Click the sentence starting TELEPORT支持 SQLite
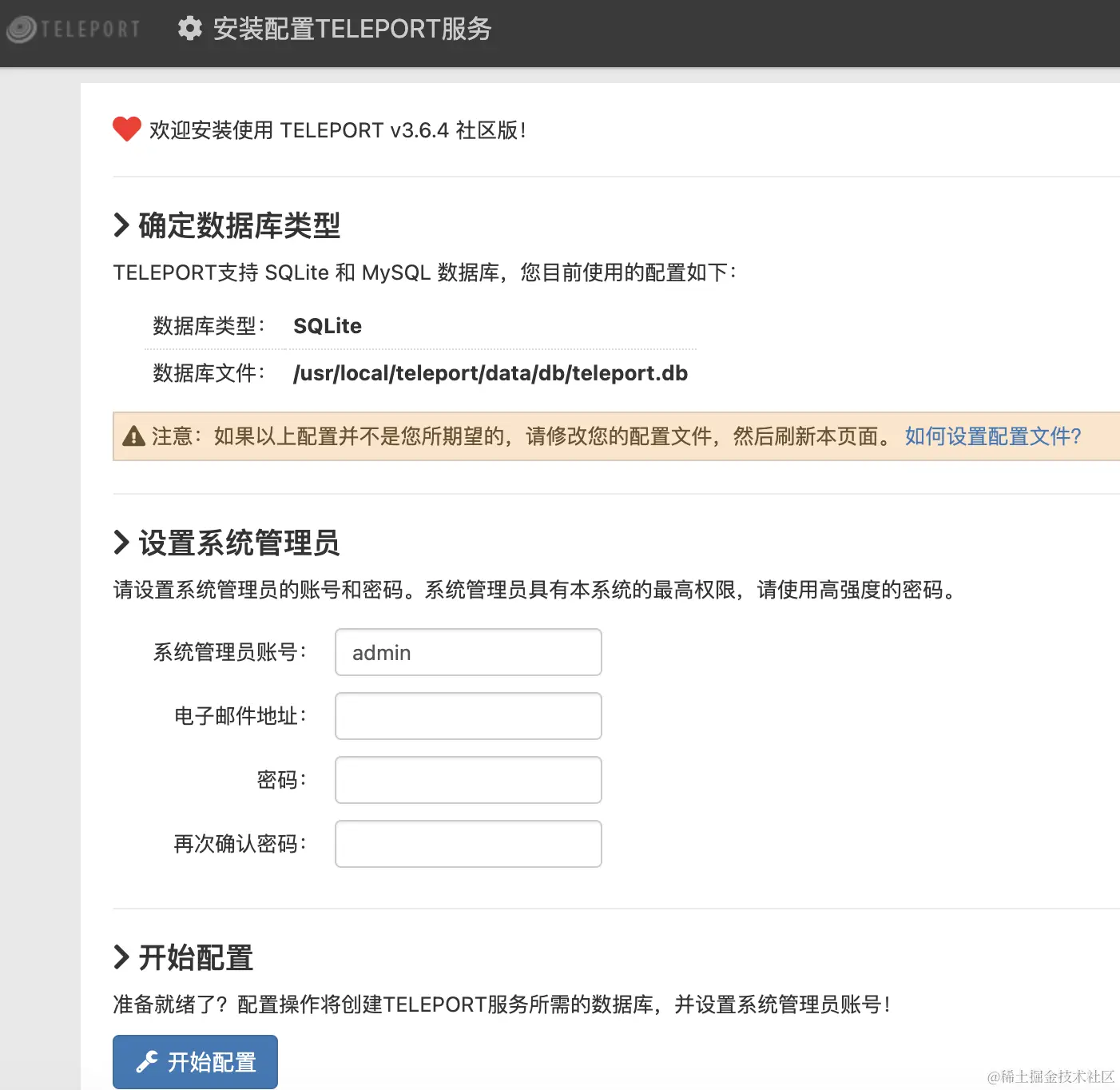 [425, 272]
